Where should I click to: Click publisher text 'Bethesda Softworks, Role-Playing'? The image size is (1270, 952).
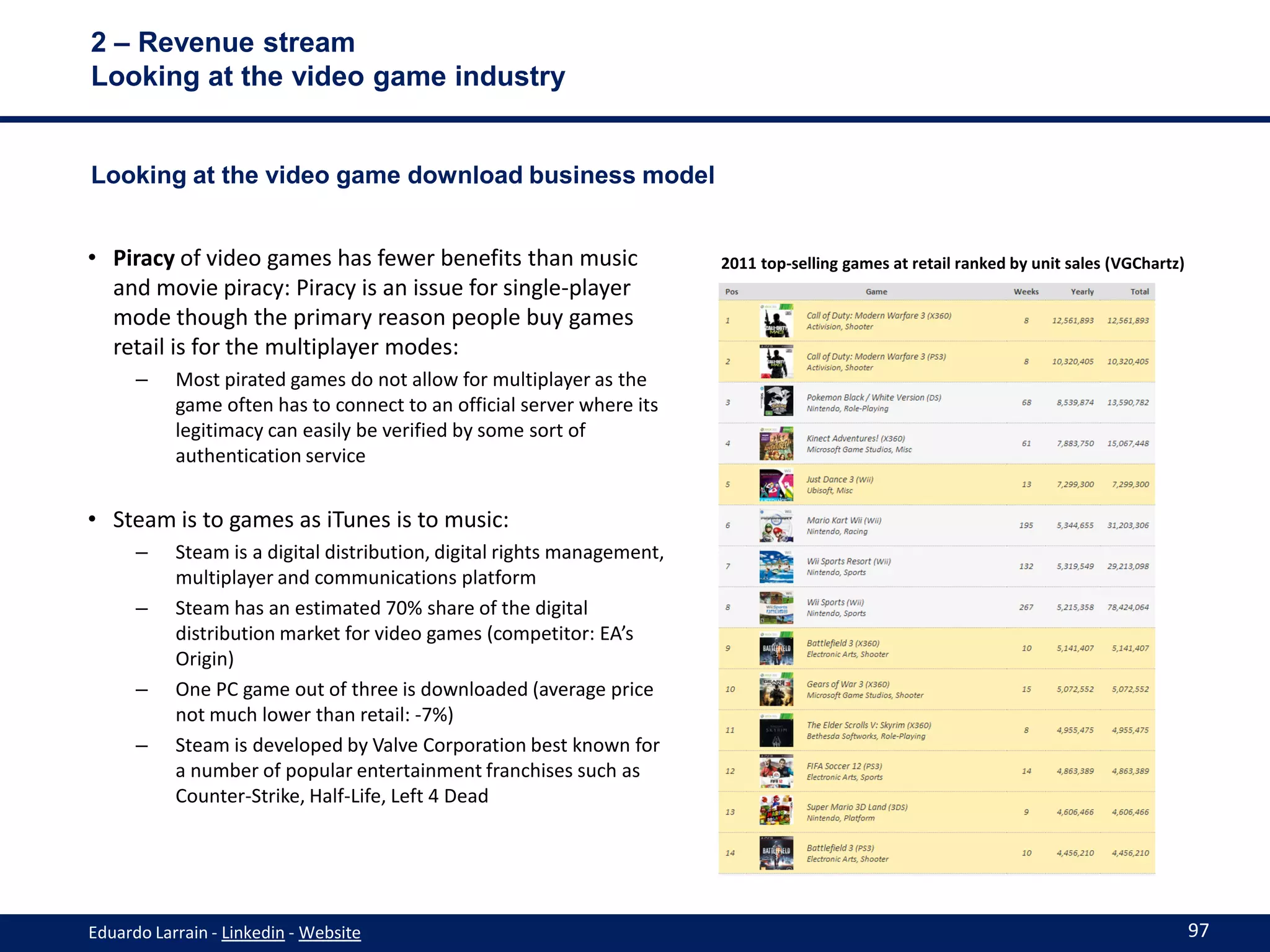click(x=866, y=736)
